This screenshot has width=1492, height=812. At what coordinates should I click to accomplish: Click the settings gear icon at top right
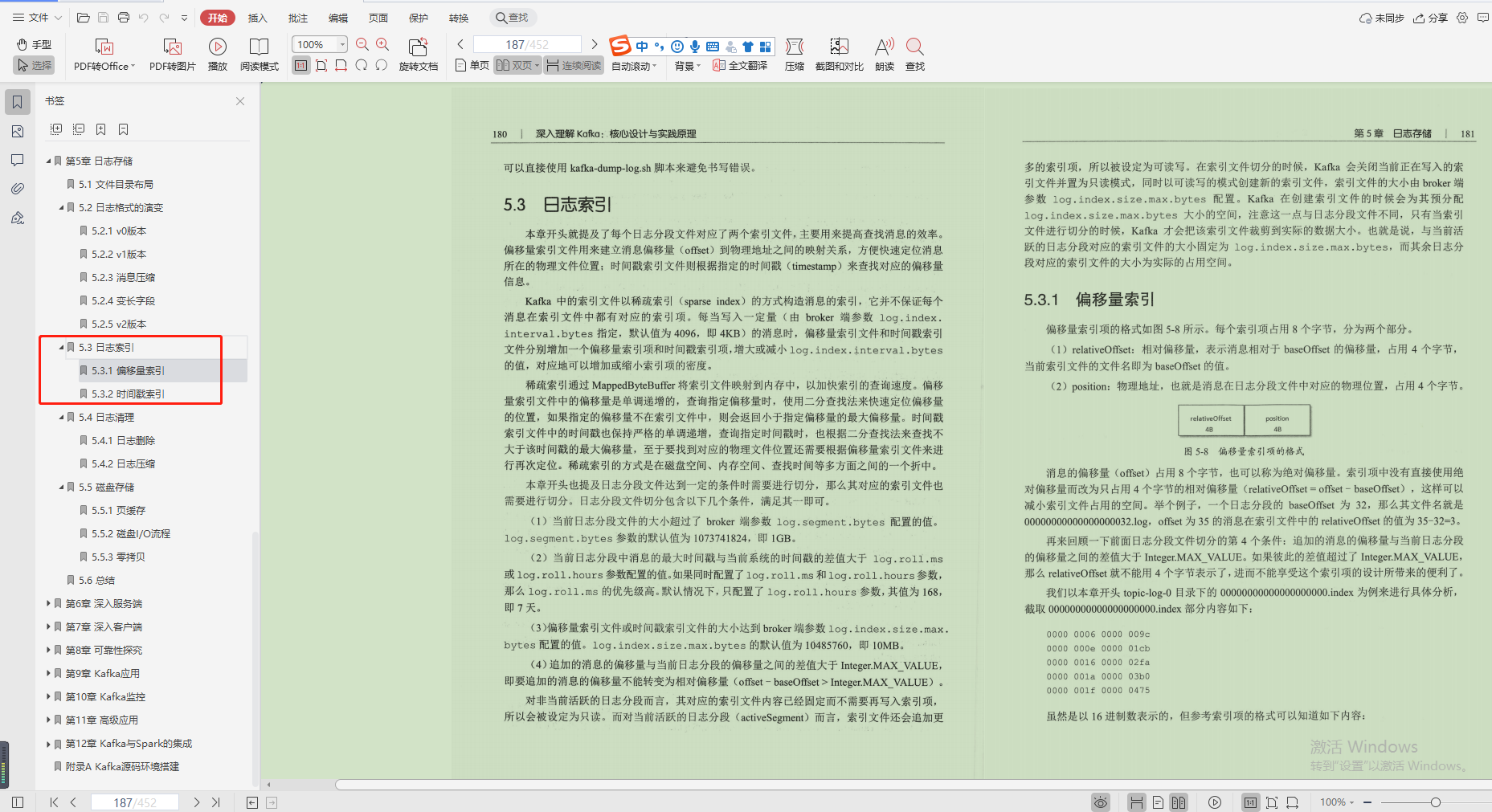[1462, 18]
